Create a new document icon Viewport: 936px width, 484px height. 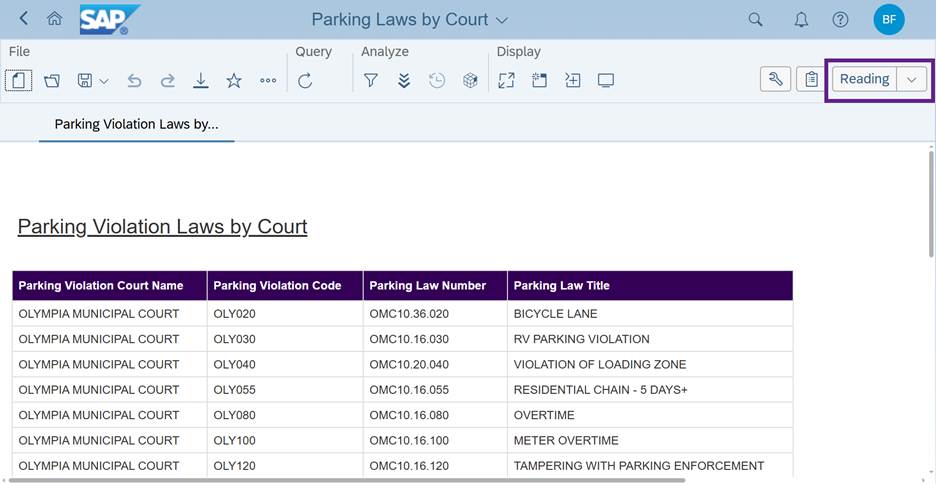point(19,80)
